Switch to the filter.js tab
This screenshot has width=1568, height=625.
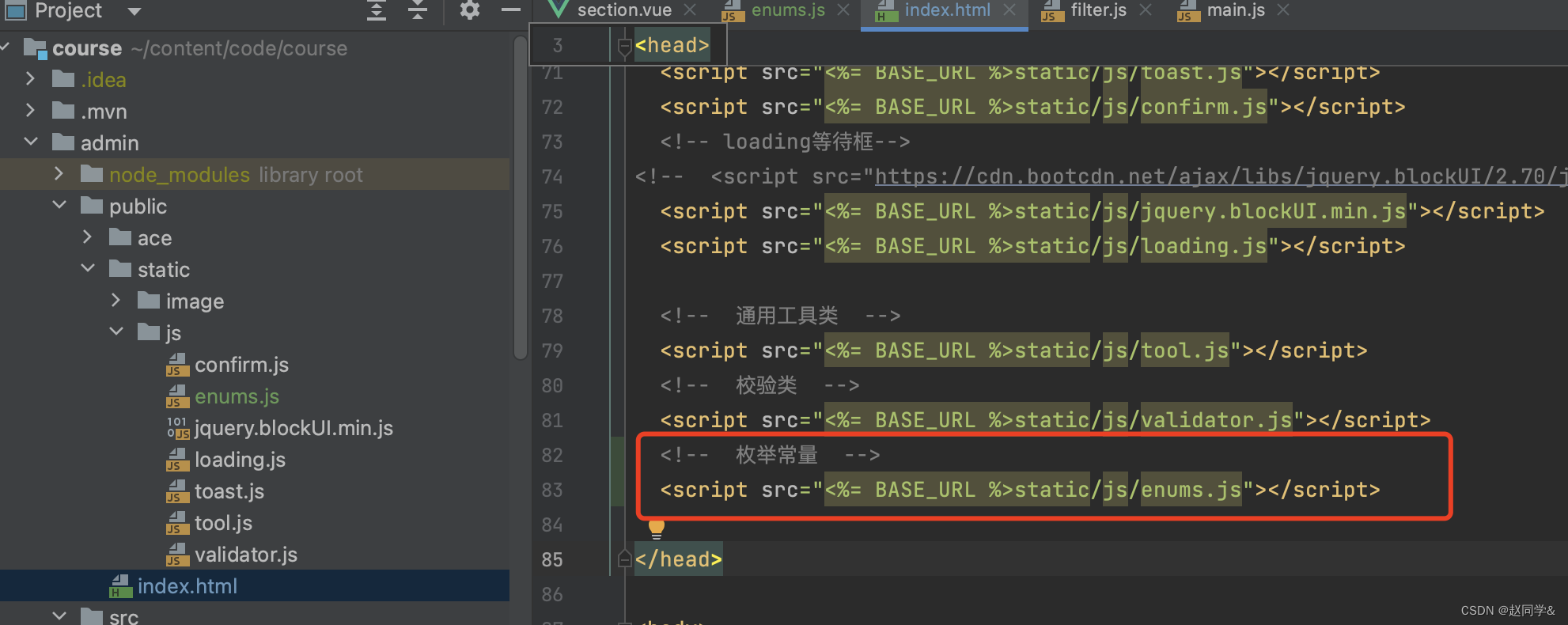tap(1098, 10)
